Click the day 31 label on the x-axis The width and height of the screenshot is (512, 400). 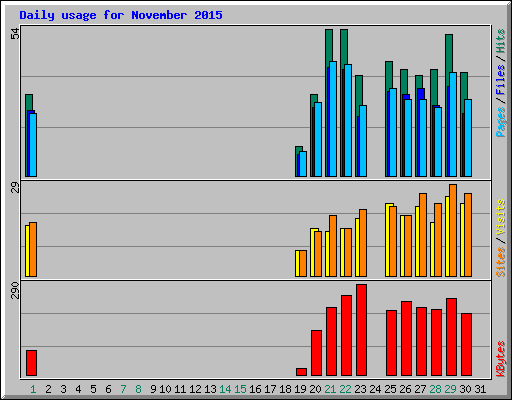(x=480, y=389)
